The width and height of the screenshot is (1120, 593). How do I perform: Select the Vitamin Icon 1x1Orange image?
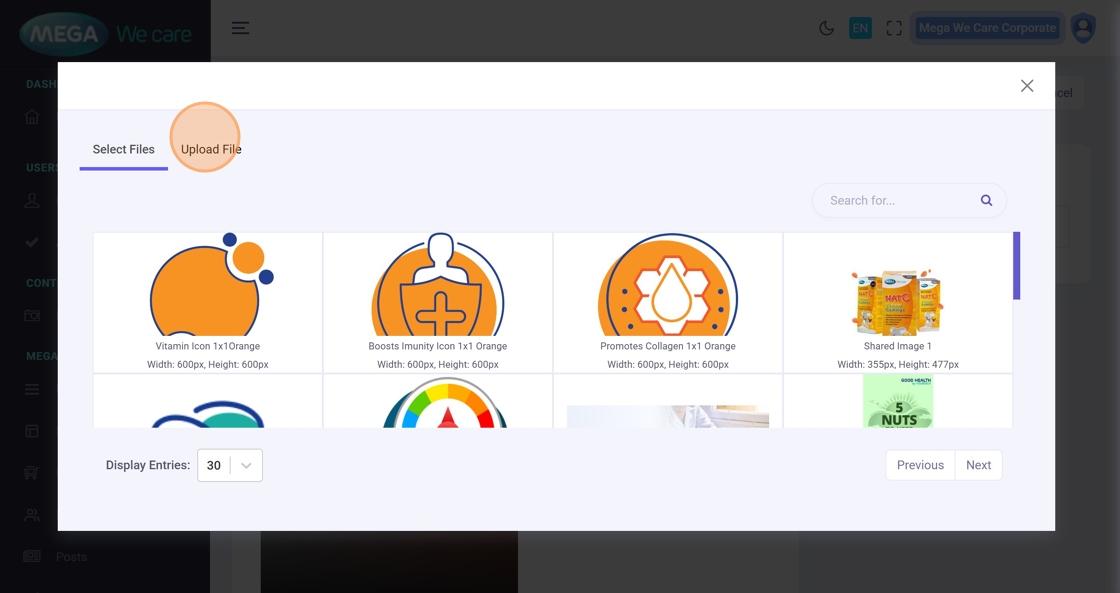click(x=208, y=300)
